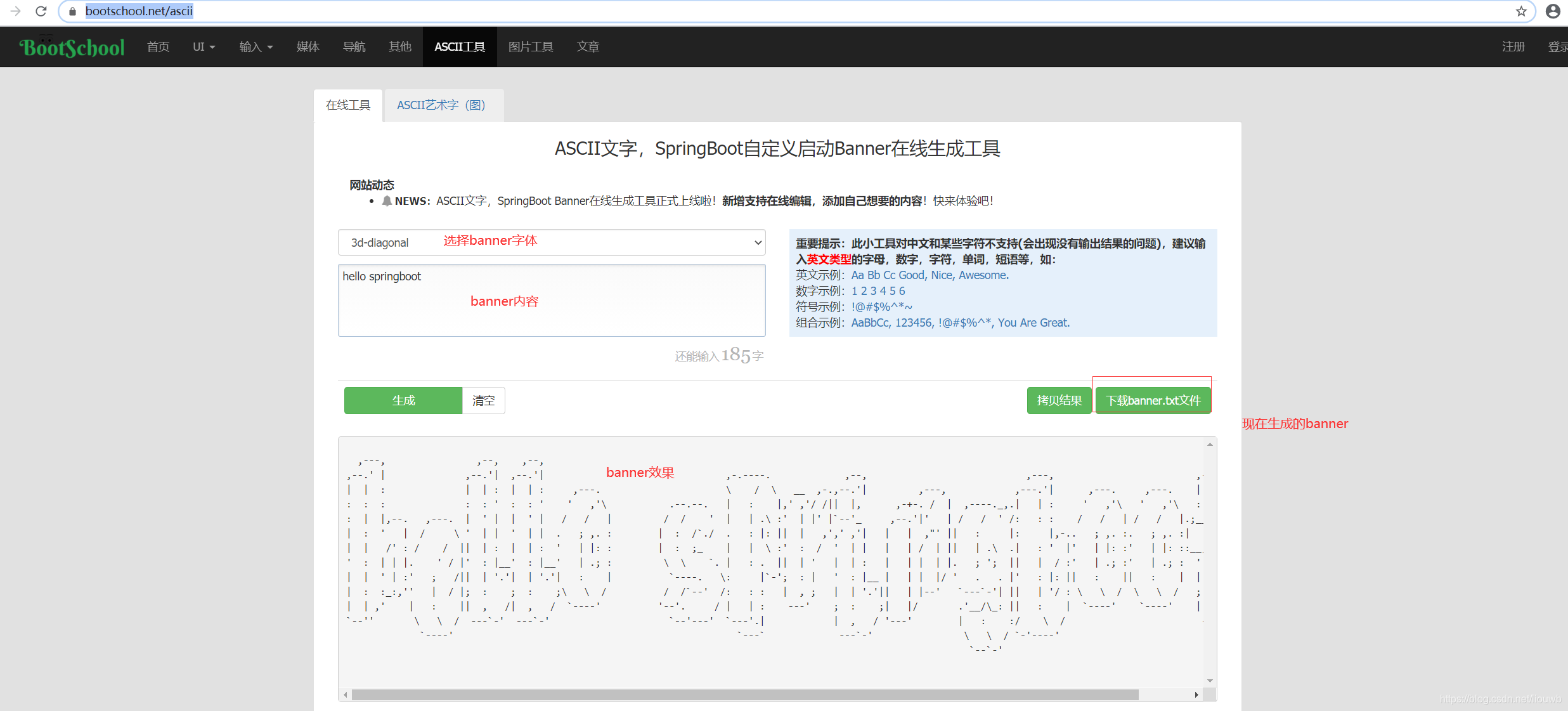This screenshot has width=1568, height=711.
Task: Click scroll down arrow of output area
Action: (1210, 681)
